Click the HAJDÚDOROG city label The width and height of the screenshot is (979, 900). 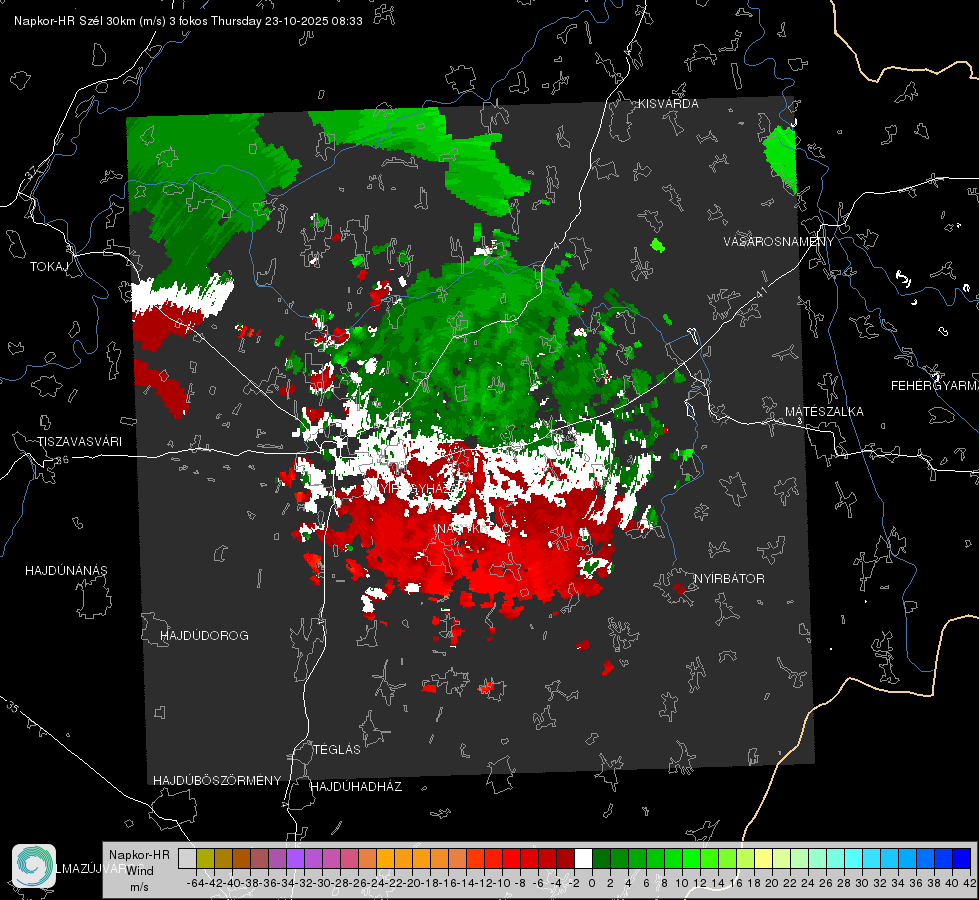[204, 635]
